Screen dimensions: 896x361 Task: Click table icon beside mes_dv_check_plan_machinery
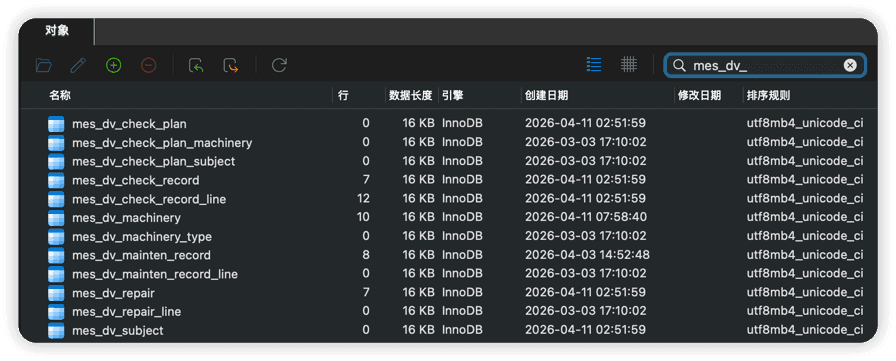(56, 143)
